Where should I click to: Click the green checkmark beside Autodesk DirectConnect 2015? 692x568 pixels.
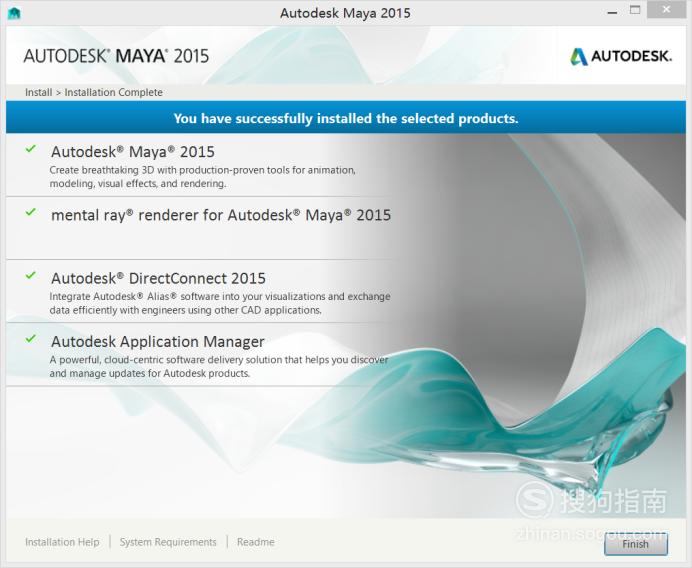30,275
